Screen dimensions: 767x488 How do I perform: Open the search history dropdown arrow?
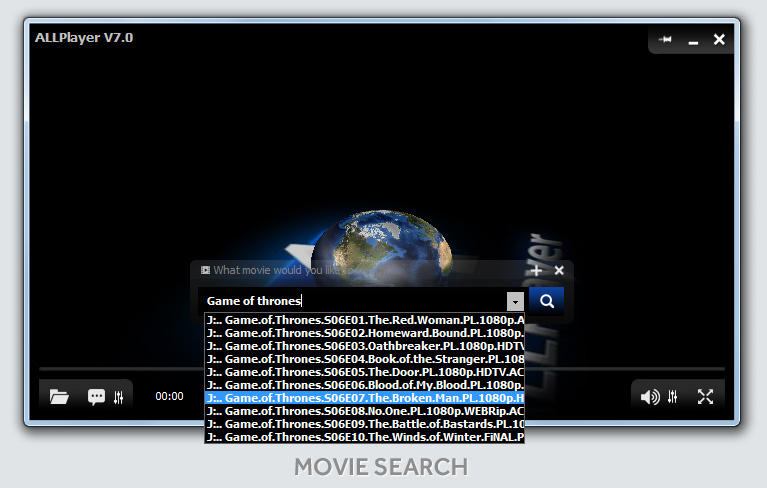515,302
